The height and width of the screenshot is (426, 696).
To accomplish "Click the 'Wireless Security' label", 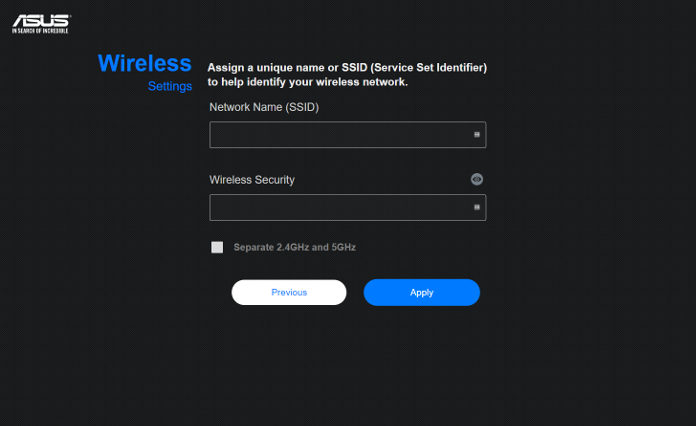I will (x=252, y=180).
